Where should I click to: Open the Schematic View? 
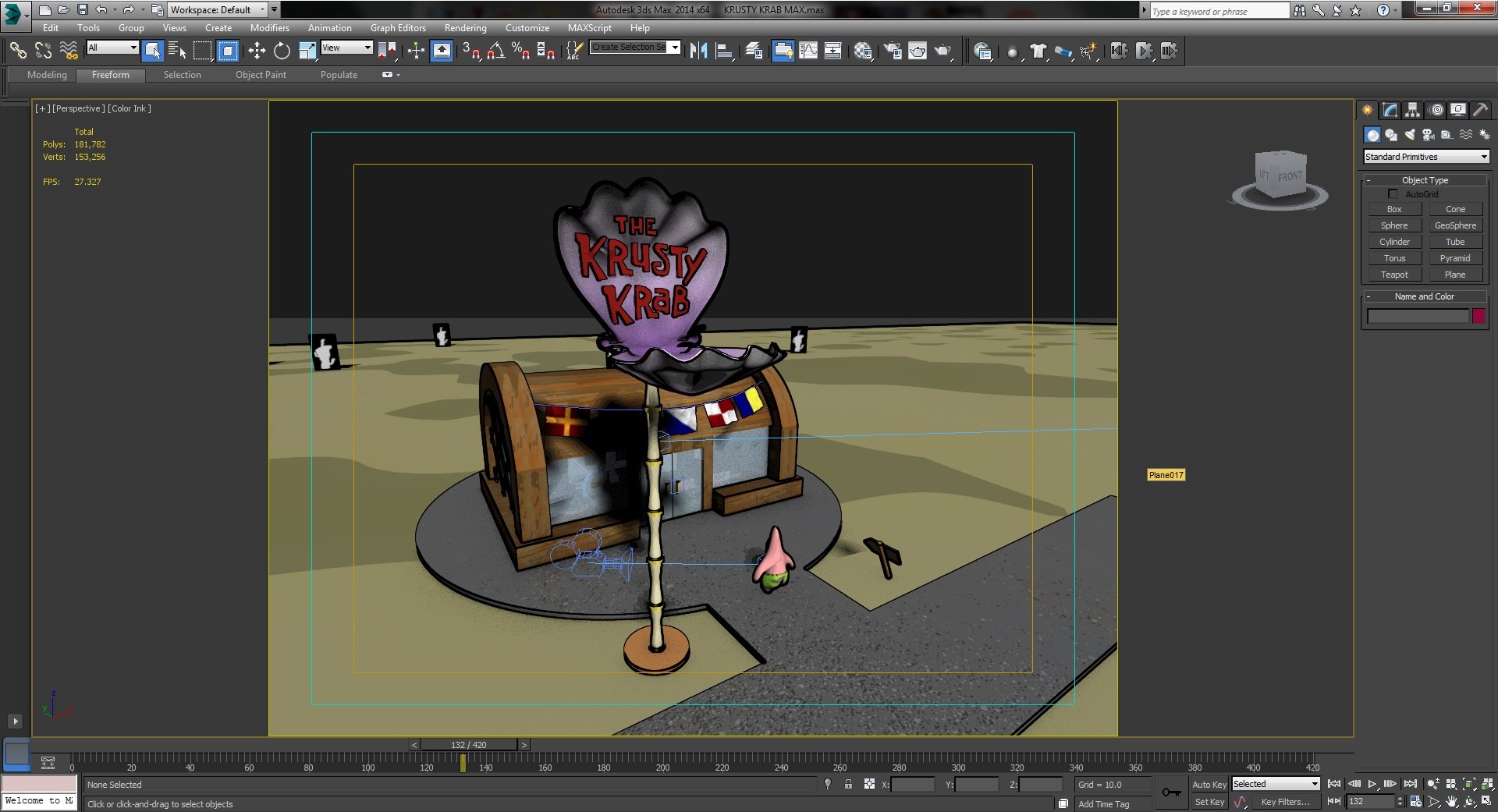[x=833, y=51]
